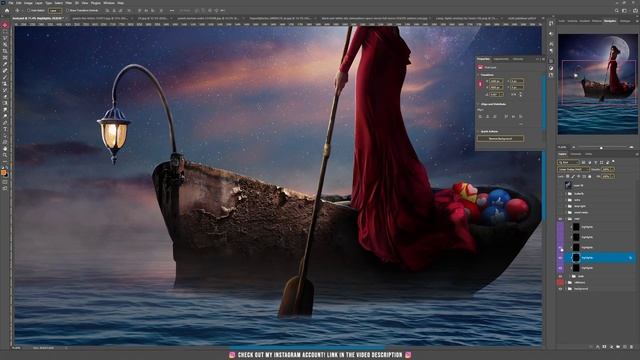
Task: Select the Move tool in the toolbar
Action: click(5, 25)
